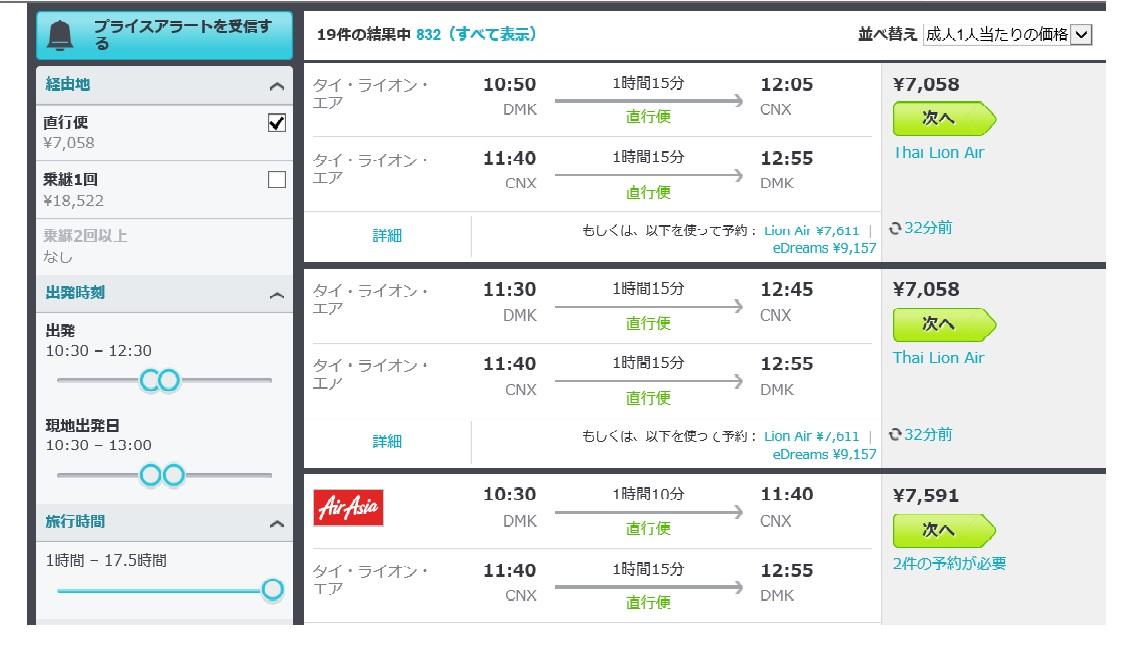This screenshot has height=654, width=1140.
Task: Click refresh icon on first flight result
Action: pyautogui.click(x=895, y=228)
